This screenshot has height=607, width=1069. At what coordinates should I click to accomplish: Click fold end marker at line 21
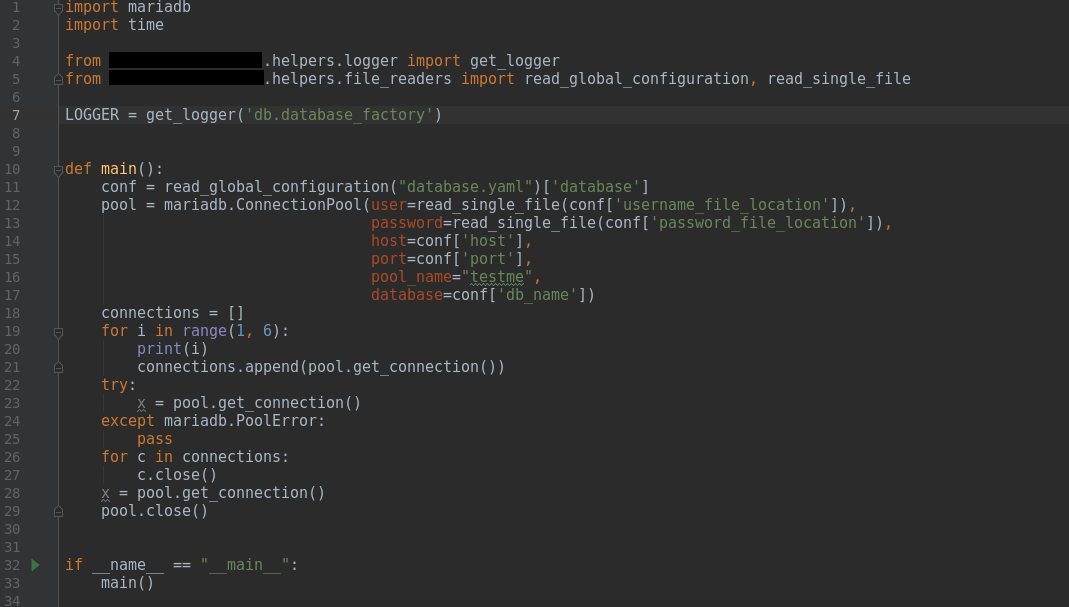(58, 367)
